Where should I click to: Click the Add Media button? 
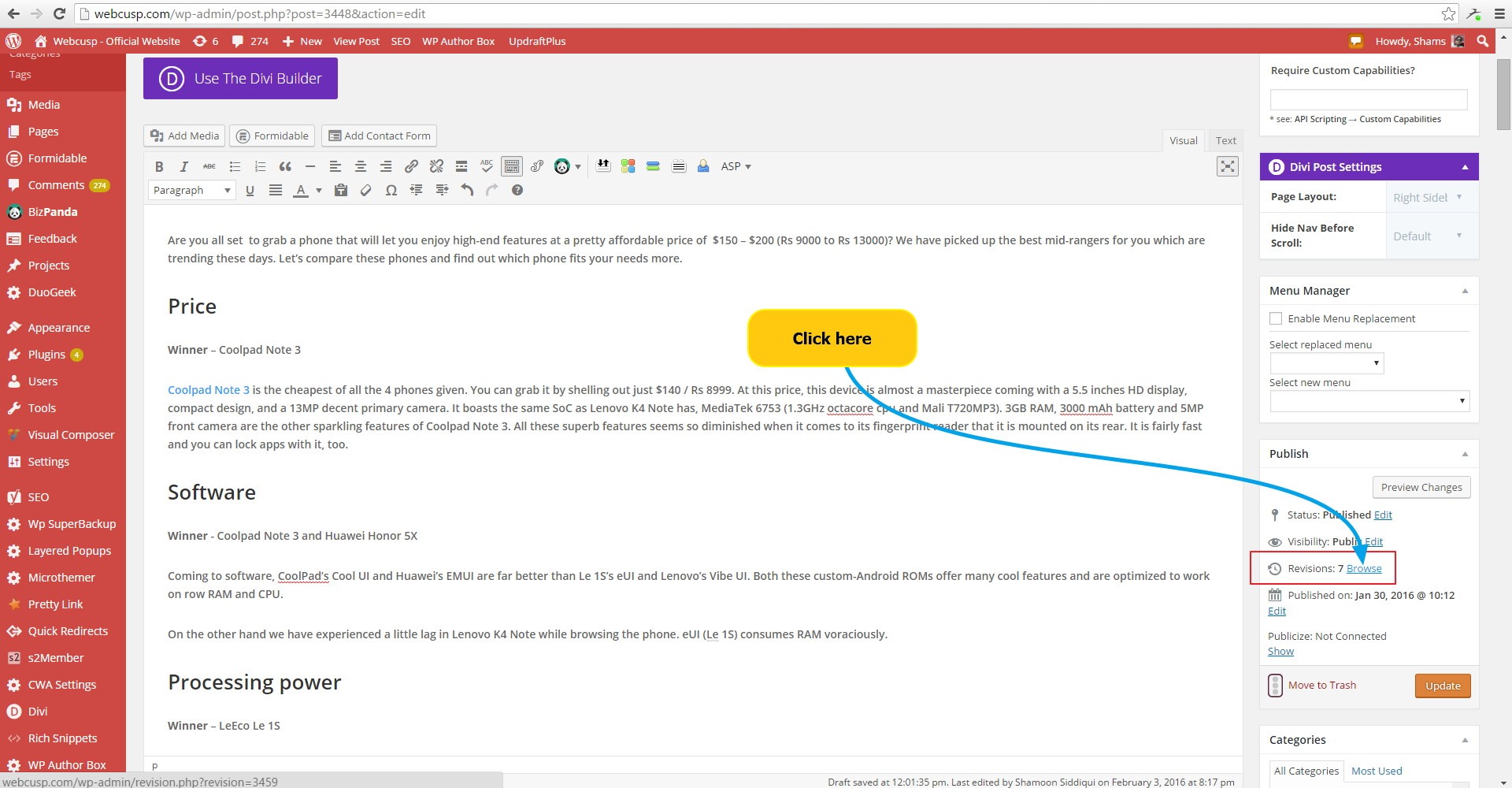[x=185, y=136]
